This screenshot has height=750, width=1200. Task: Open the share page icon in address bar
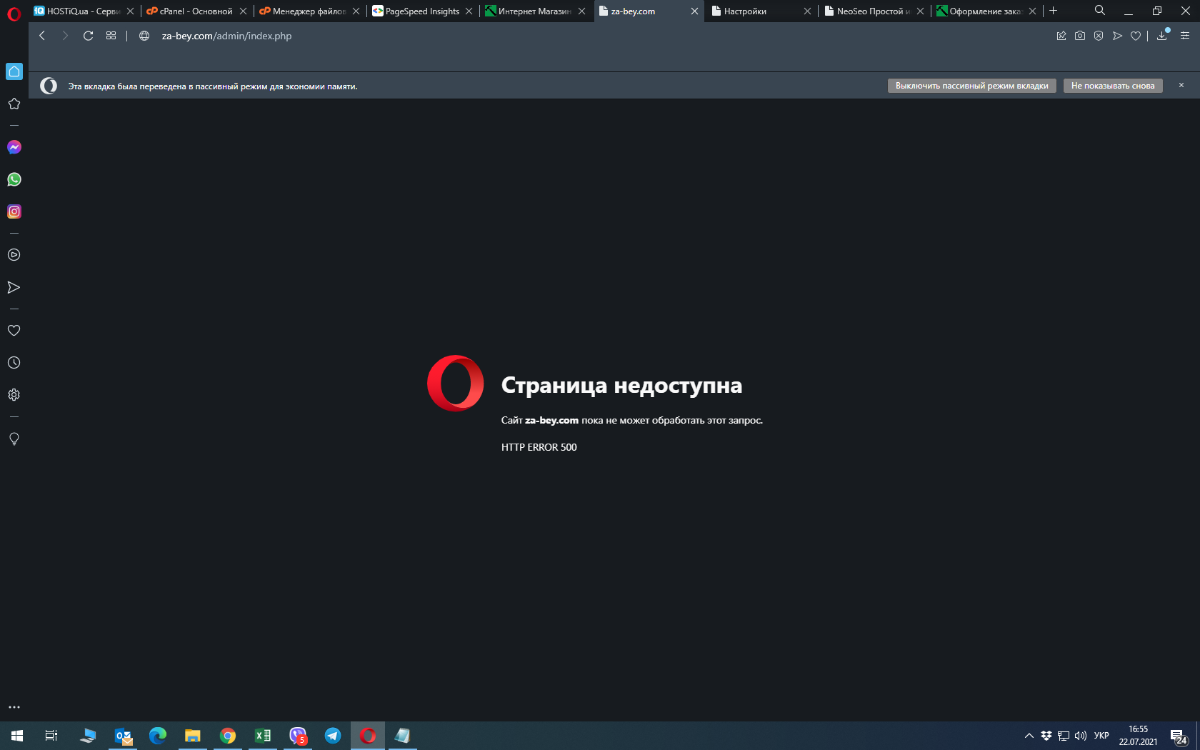click(1062, 35)
